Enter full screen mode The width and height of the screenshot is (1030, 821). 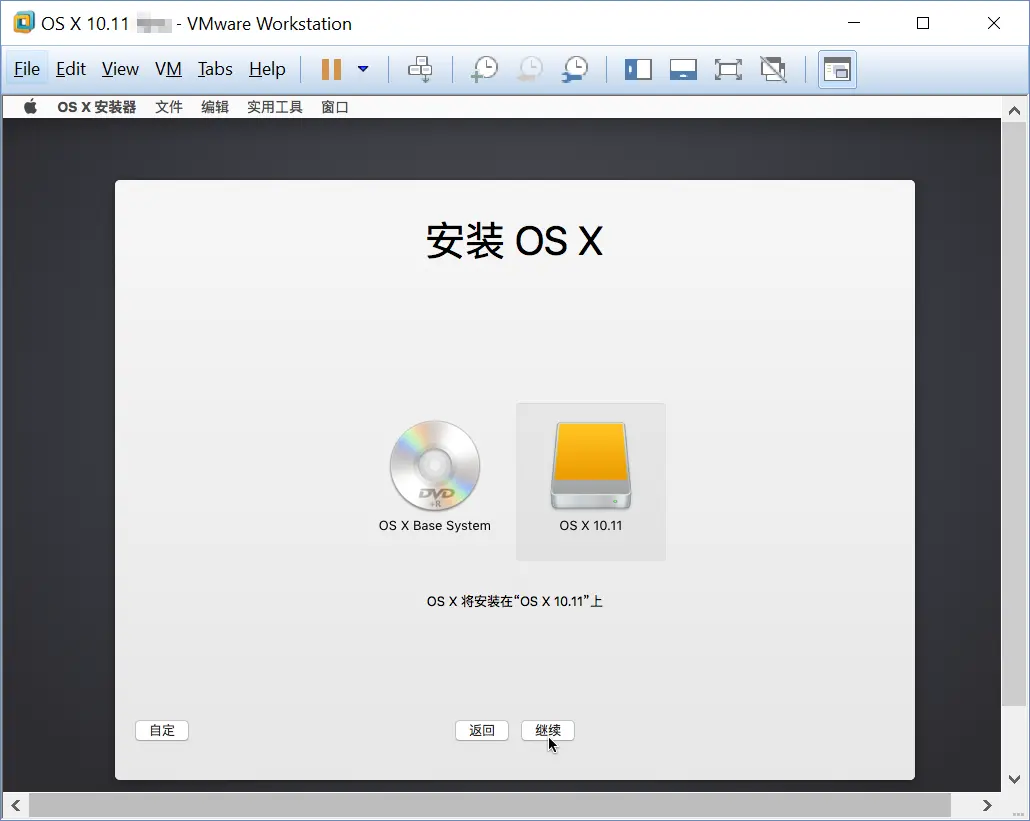tap(728, 69)
